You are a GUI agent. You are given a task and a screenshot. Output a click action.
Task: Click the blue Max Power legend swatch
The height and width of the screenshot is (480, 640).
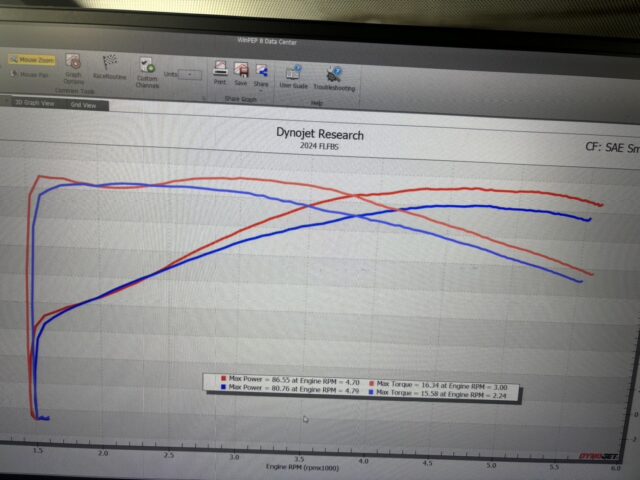(223, 387)
